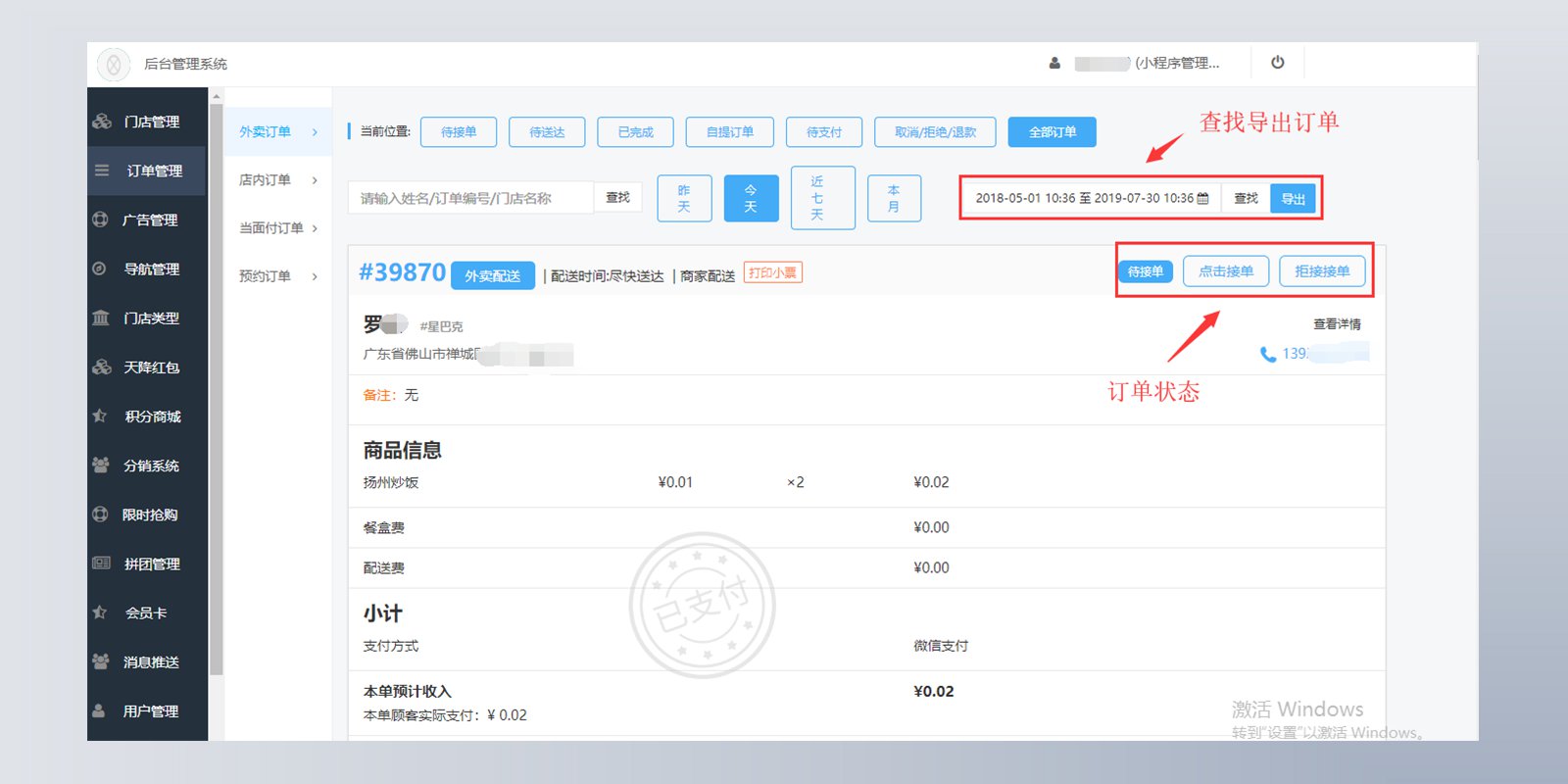Open 广告管理 in the sidebar
Image resolution: width=1568 pixels, height=784 pixels.
click(x=149, y=220)
